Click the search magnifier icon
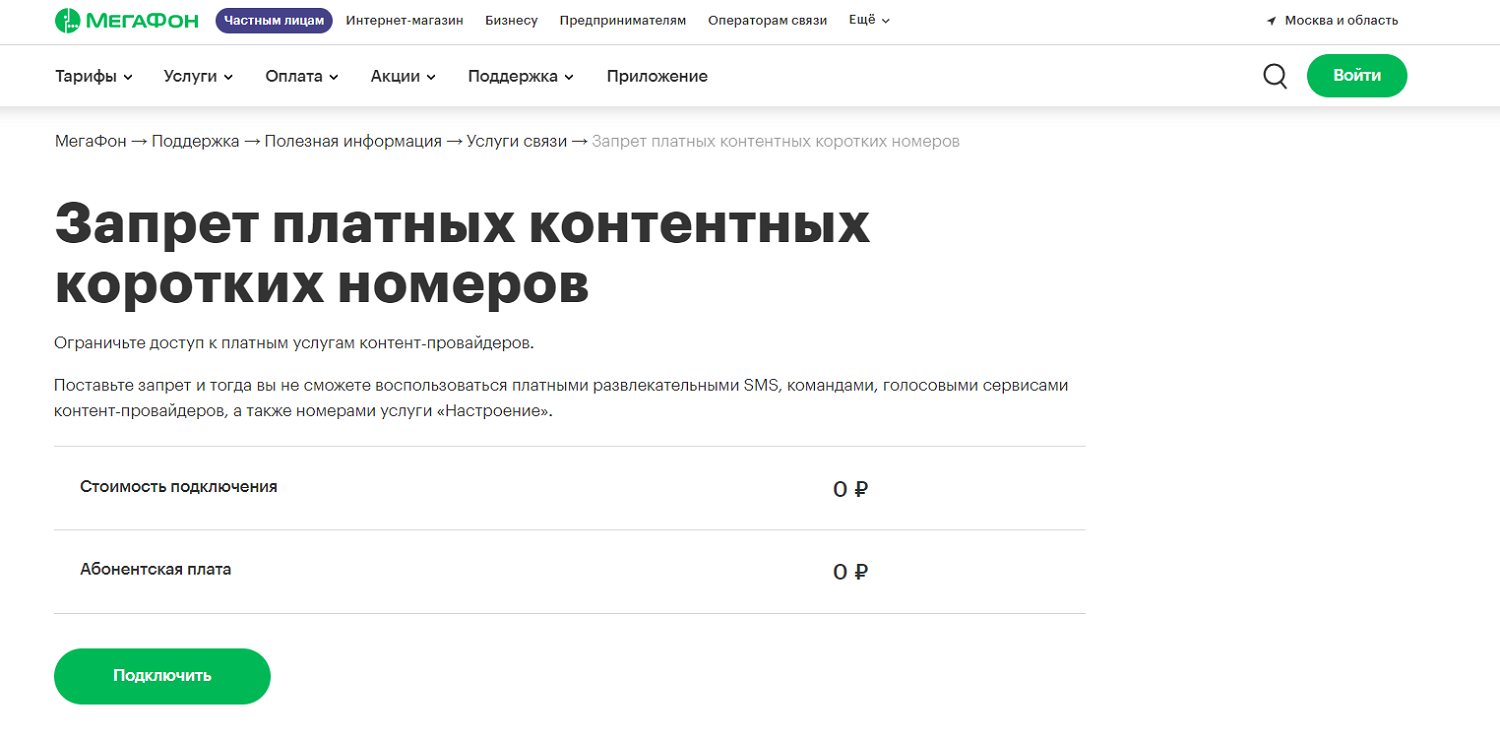Image resolution: width=1500 pixels, height=736 pixels. pos(1275,76)
